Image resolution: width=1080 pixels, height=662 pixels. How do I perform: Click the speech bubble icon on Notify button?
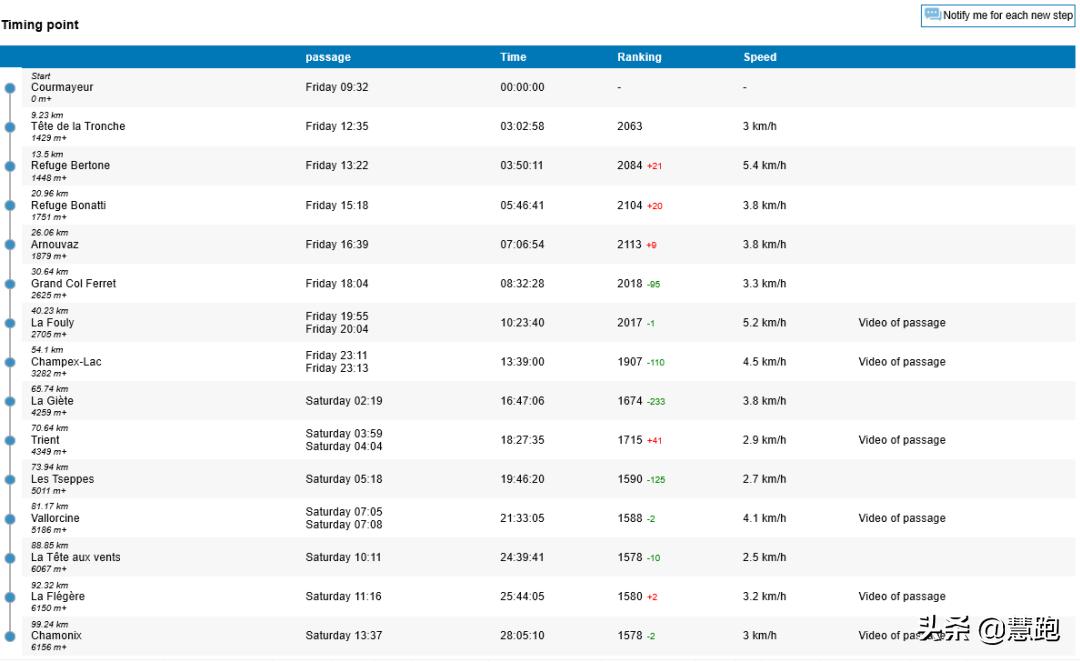pos(932,15)
